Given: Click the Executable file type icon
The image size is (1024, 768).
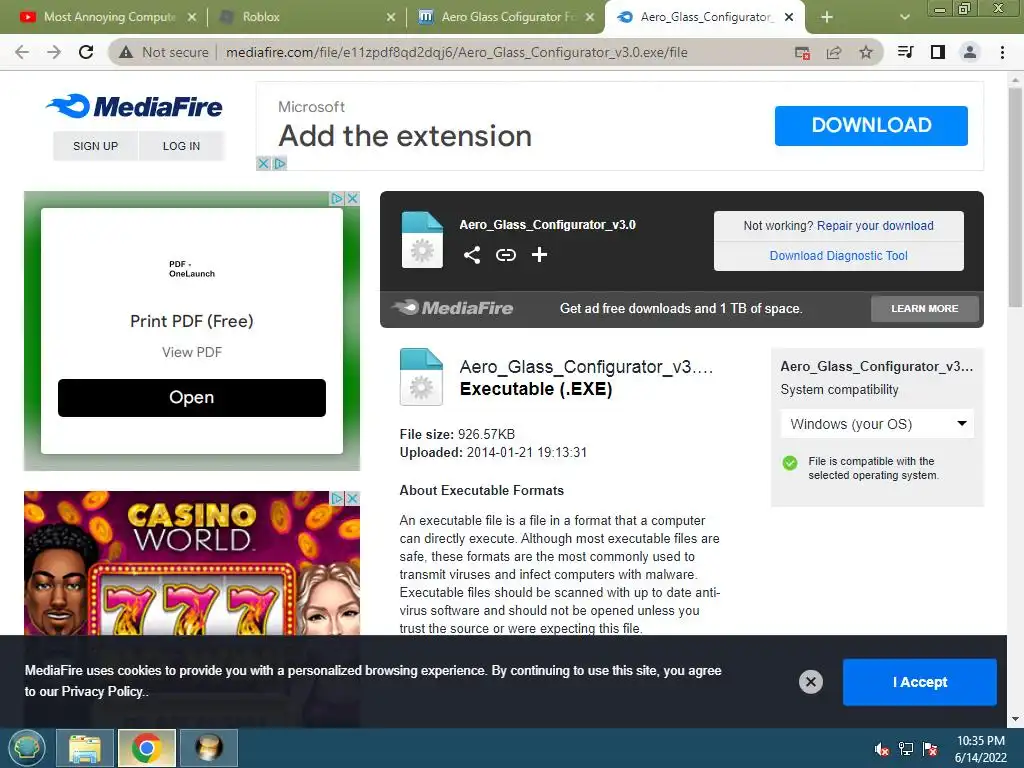Looking at the screenshot, I should [421, 377].
